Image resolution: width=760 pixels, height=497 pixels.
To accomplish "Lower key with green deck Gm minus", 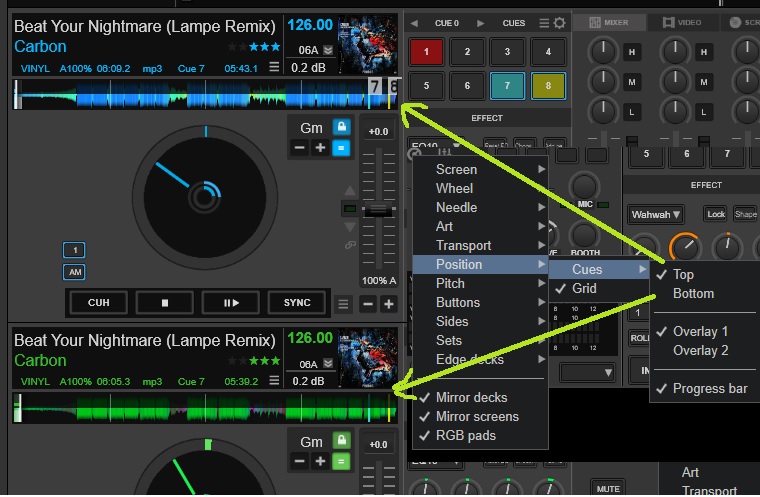I will [x=300, y=461].
